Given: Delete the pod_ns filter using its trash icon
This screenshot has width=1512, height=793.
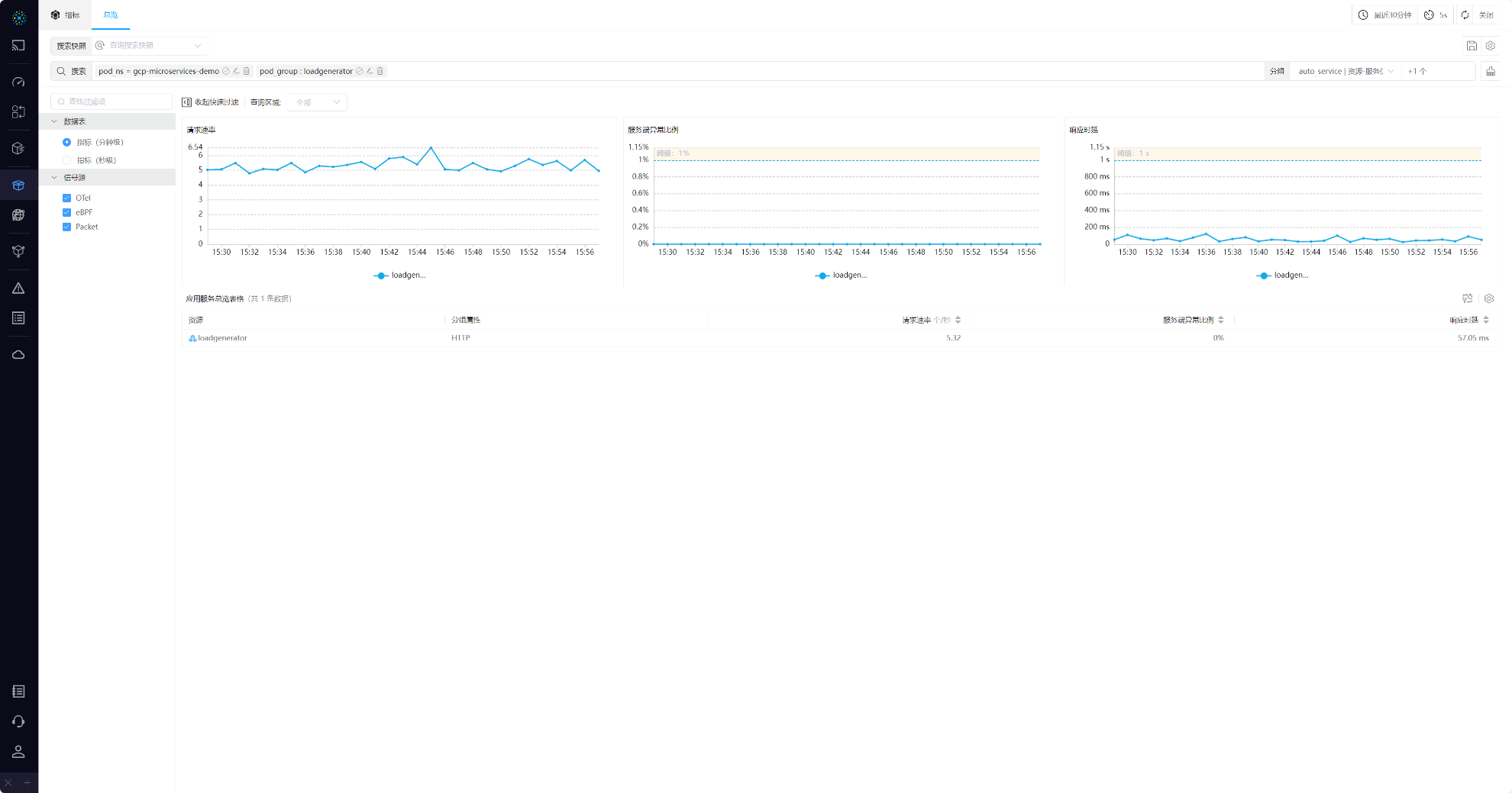Looking at the screenshot, I should [x=246, y=71].
